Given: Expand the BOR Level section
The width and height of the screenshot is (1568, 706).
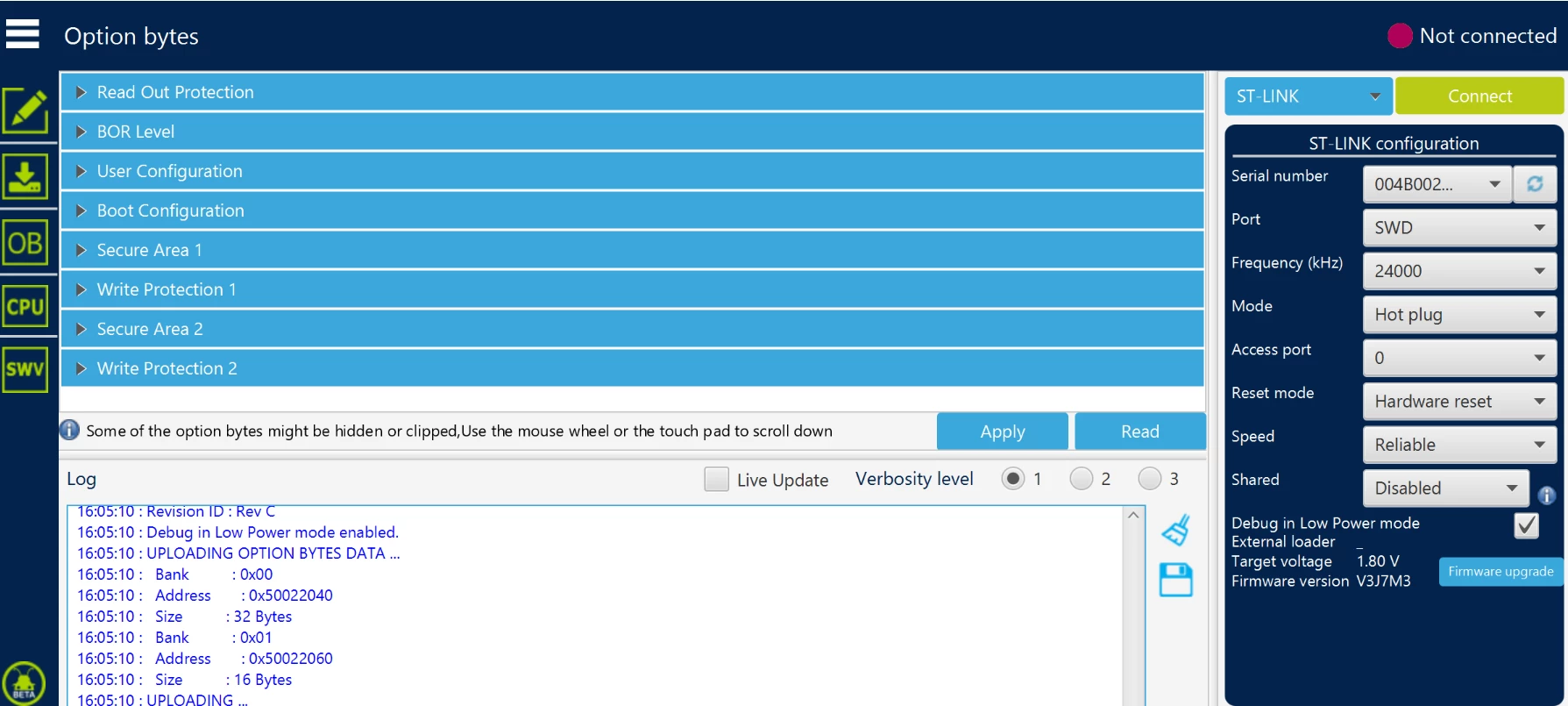Looking at the screenshot, I should click(632, 132).
